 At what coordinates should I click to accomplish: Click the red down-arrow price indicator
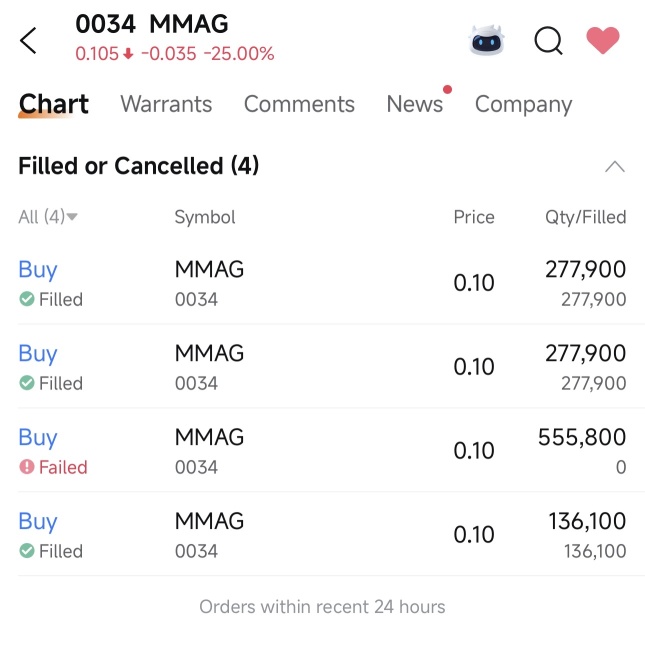tap(129, 54)
